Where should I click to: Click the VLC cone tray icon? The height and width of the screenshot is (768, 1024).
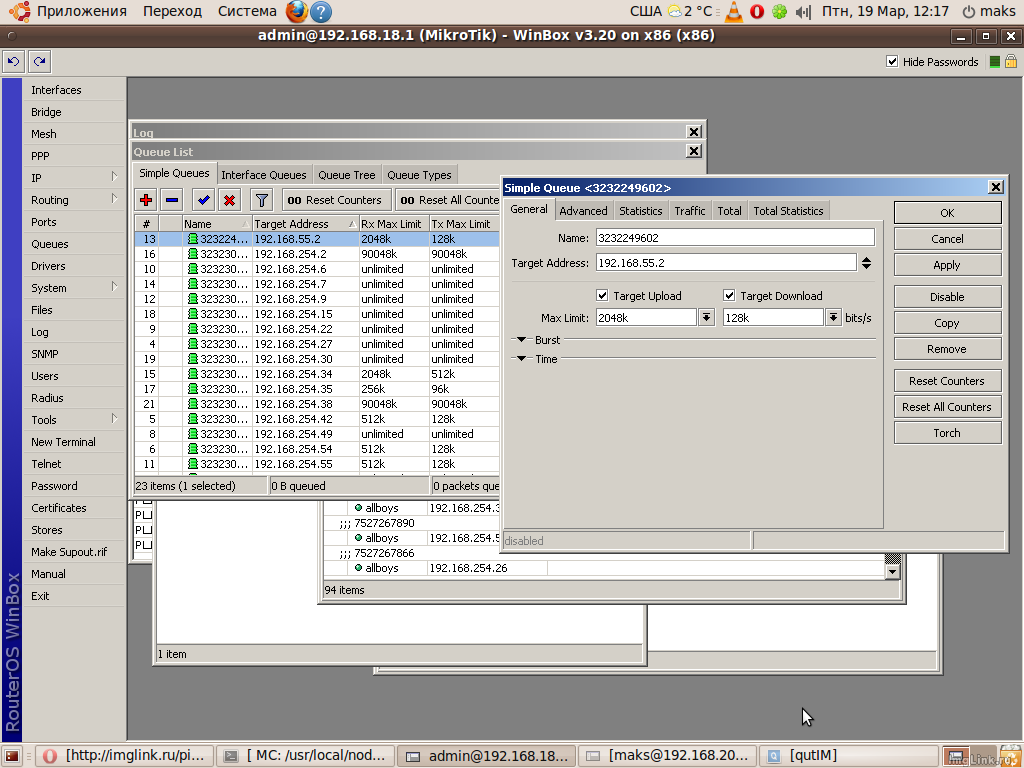click(734, 11)
